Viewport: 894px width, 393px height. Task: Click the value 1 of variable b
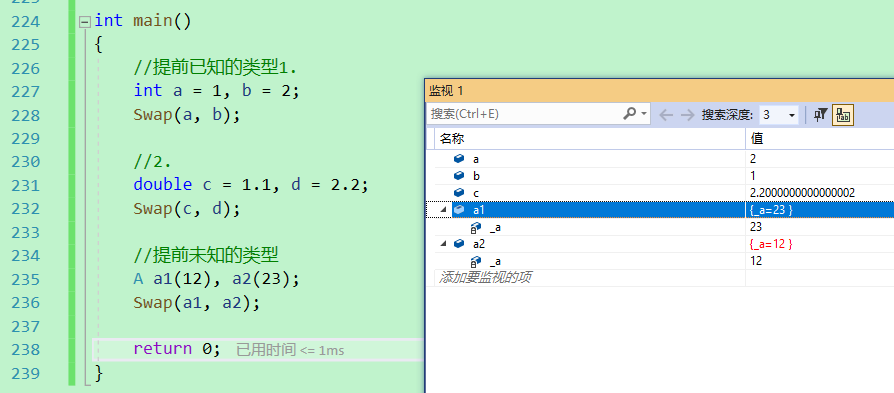click(753, 176)
